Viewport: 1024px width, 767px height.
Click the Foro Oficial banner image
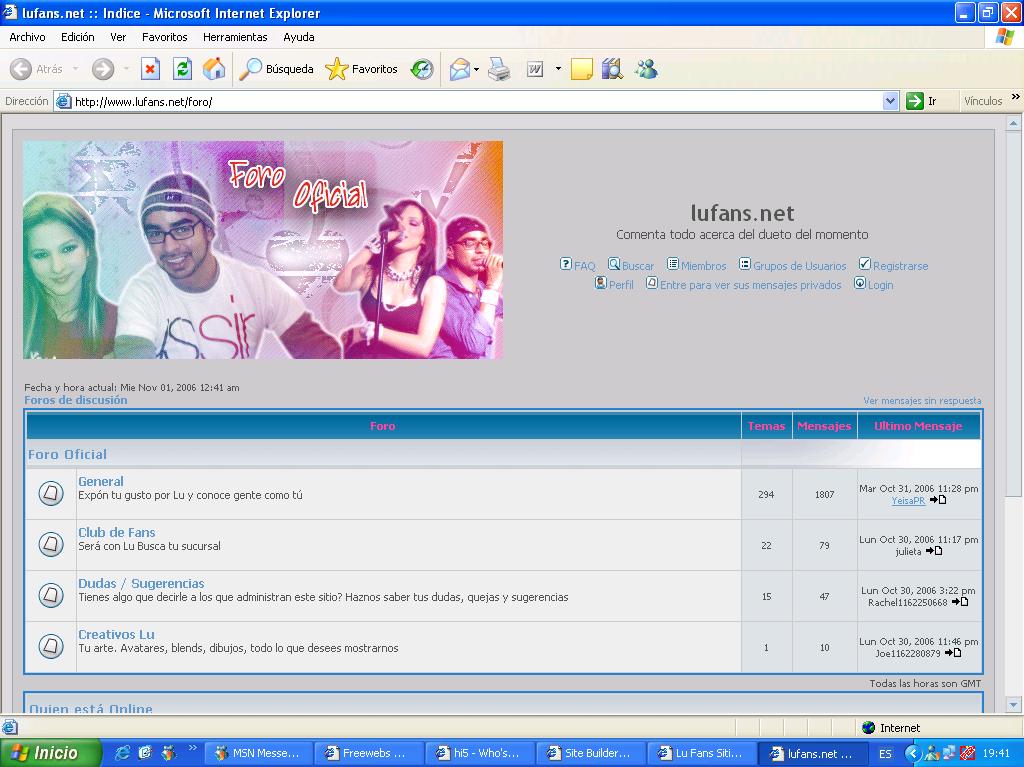coord(263,250)
